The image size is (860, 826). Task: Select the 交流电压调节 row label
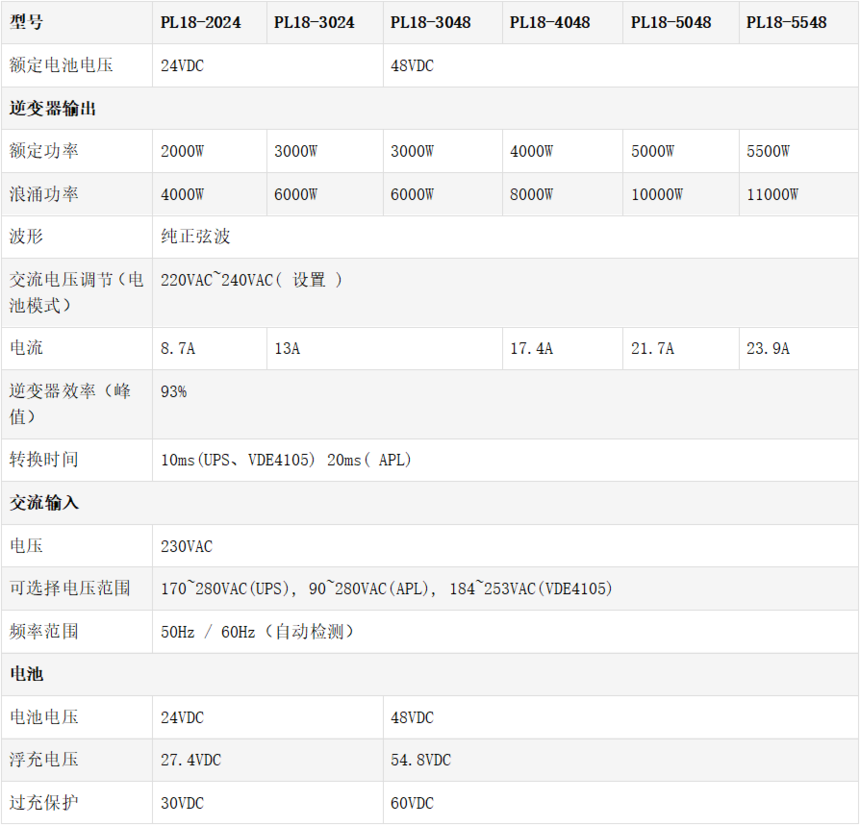[76, 292]
